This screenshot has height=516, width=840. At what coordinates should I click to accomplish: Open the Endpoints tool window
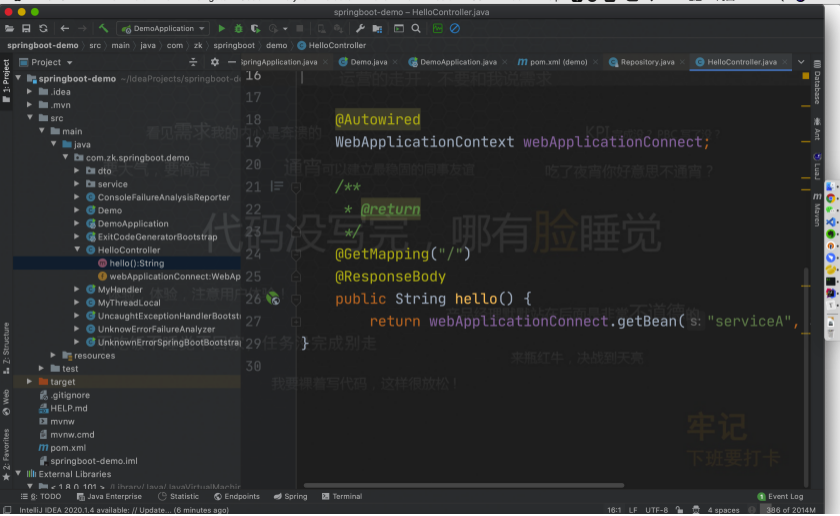[237, 497]
